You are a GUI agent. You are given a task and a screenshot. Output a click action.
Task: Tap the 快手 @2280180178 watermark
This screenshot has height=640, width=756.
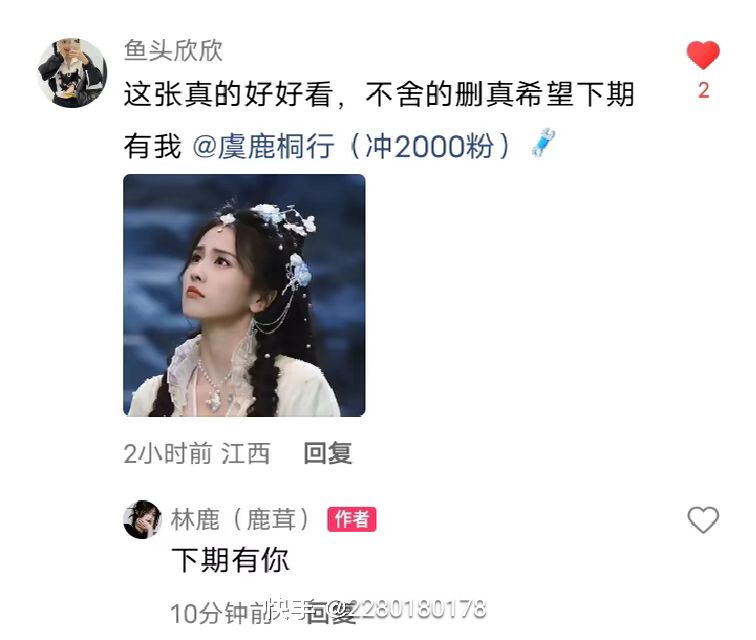[378, 609]
